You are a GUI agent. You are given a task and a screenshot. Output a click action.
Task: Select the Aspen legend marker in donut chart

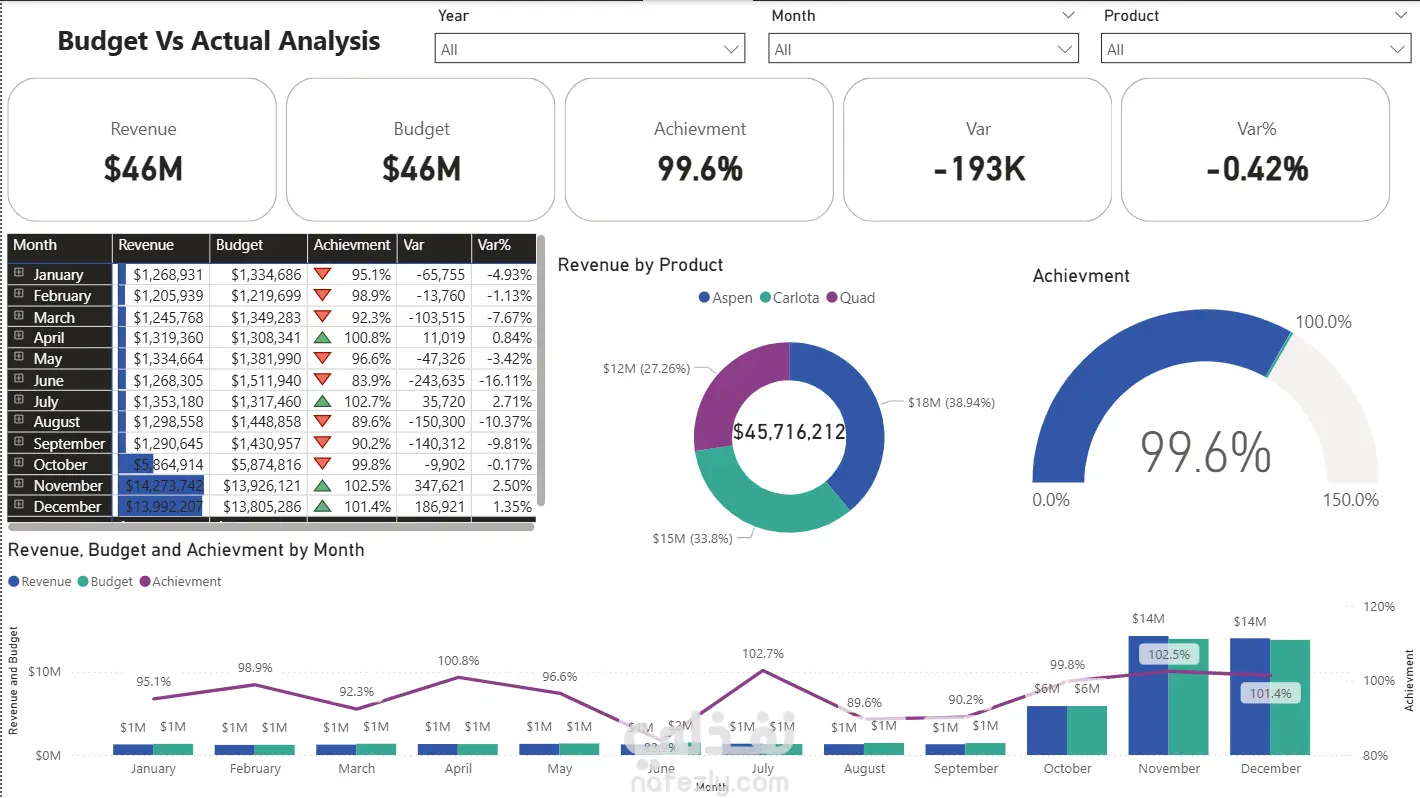[704, 298]
